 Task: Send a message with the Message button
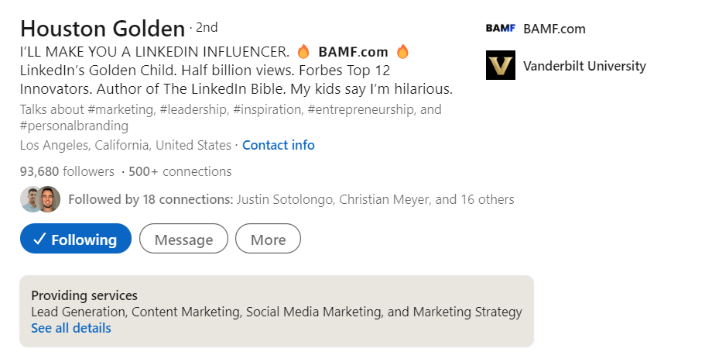click(x=184, y=238)
